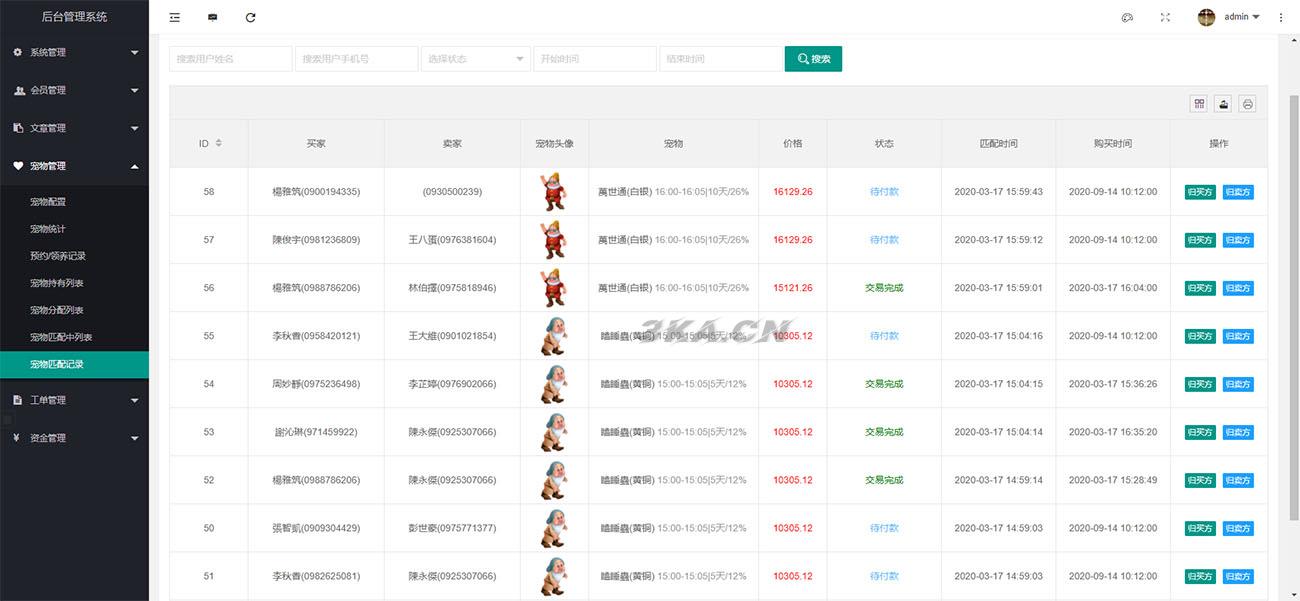Click the export table icon
The width and height of the screenshot is (1300, 601).
(1223, 104)
